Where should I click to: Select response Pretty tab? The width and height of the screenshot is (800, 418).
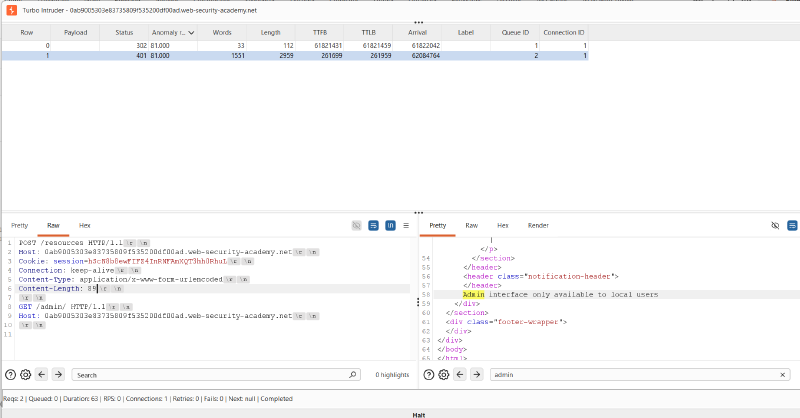pos(437,225)
